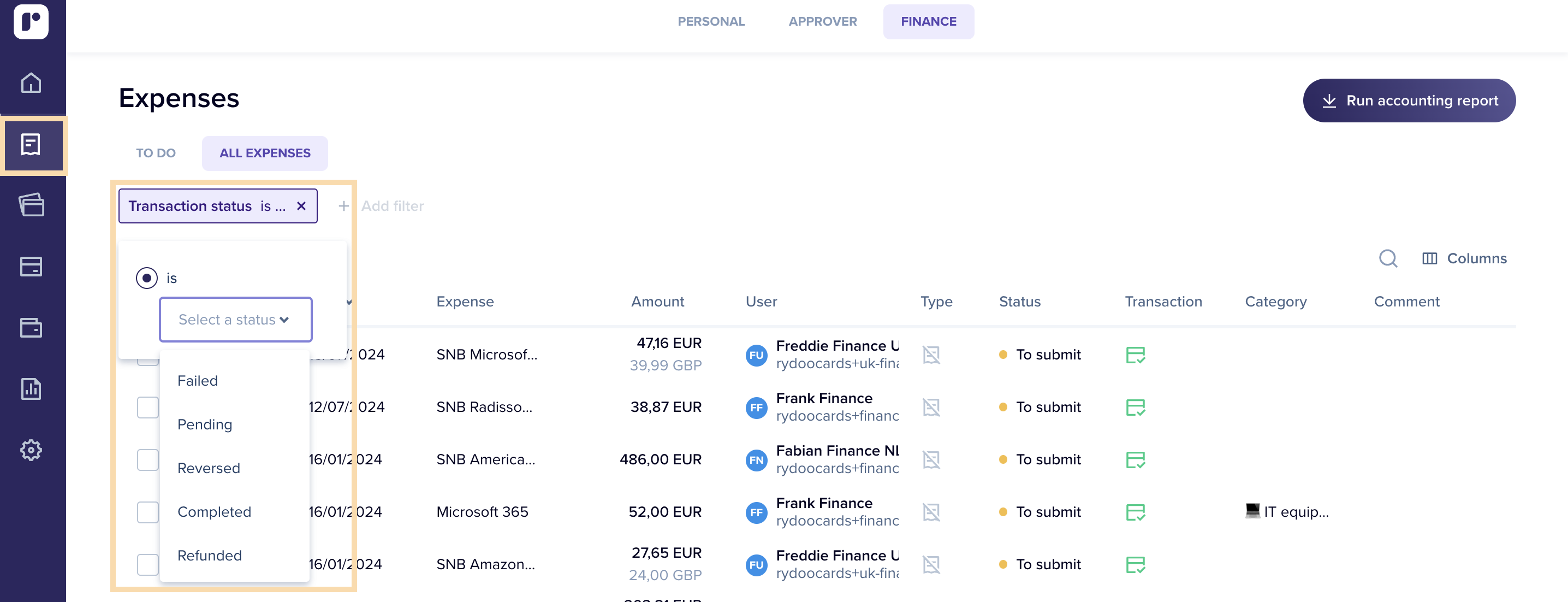Image resolution: width=1568 pixels, height=602 pixels.
Task: Click the green transaction icon for SNB America row
Action: (1136, 459)
